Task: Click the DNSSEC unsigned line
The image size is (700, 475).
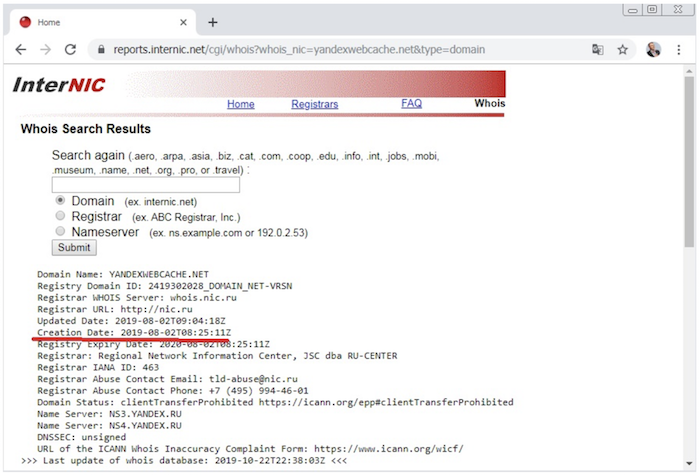Action: coord(81,437)
